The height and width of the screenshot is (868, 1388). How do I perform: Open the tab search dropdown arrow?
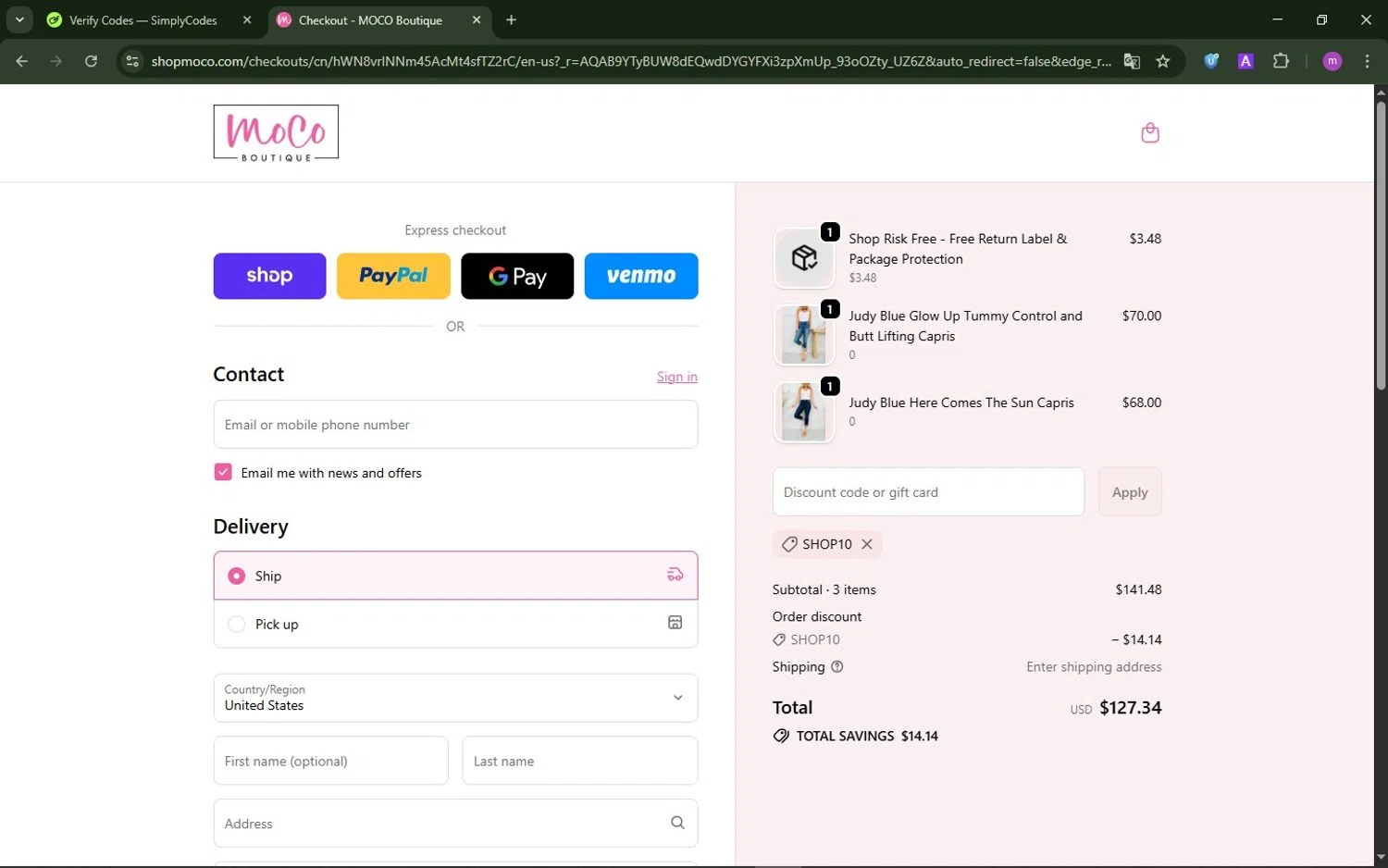click(19, 19)
